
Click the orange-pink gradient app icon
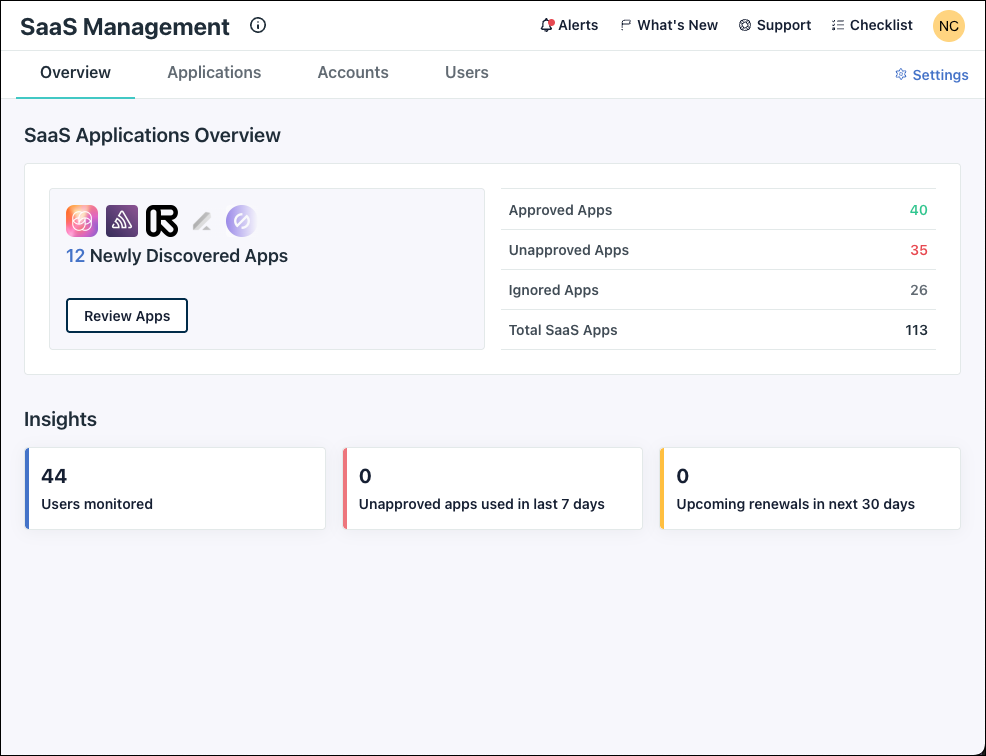[82, 221]
